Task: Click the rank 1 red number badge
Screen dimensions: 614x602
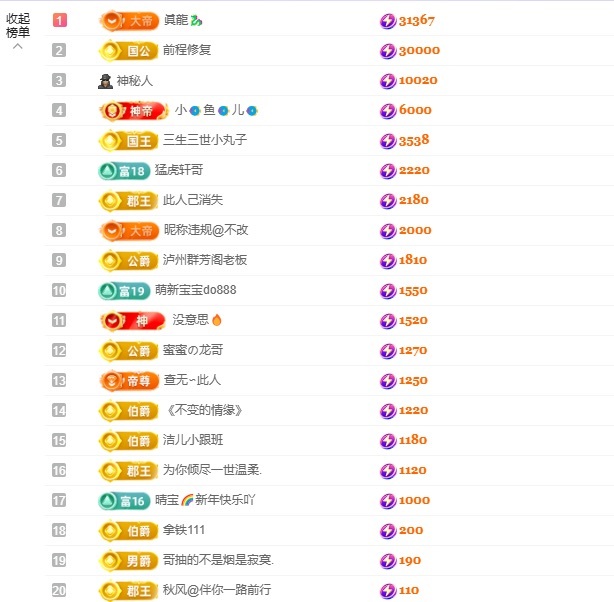Action: pos(60,20)
